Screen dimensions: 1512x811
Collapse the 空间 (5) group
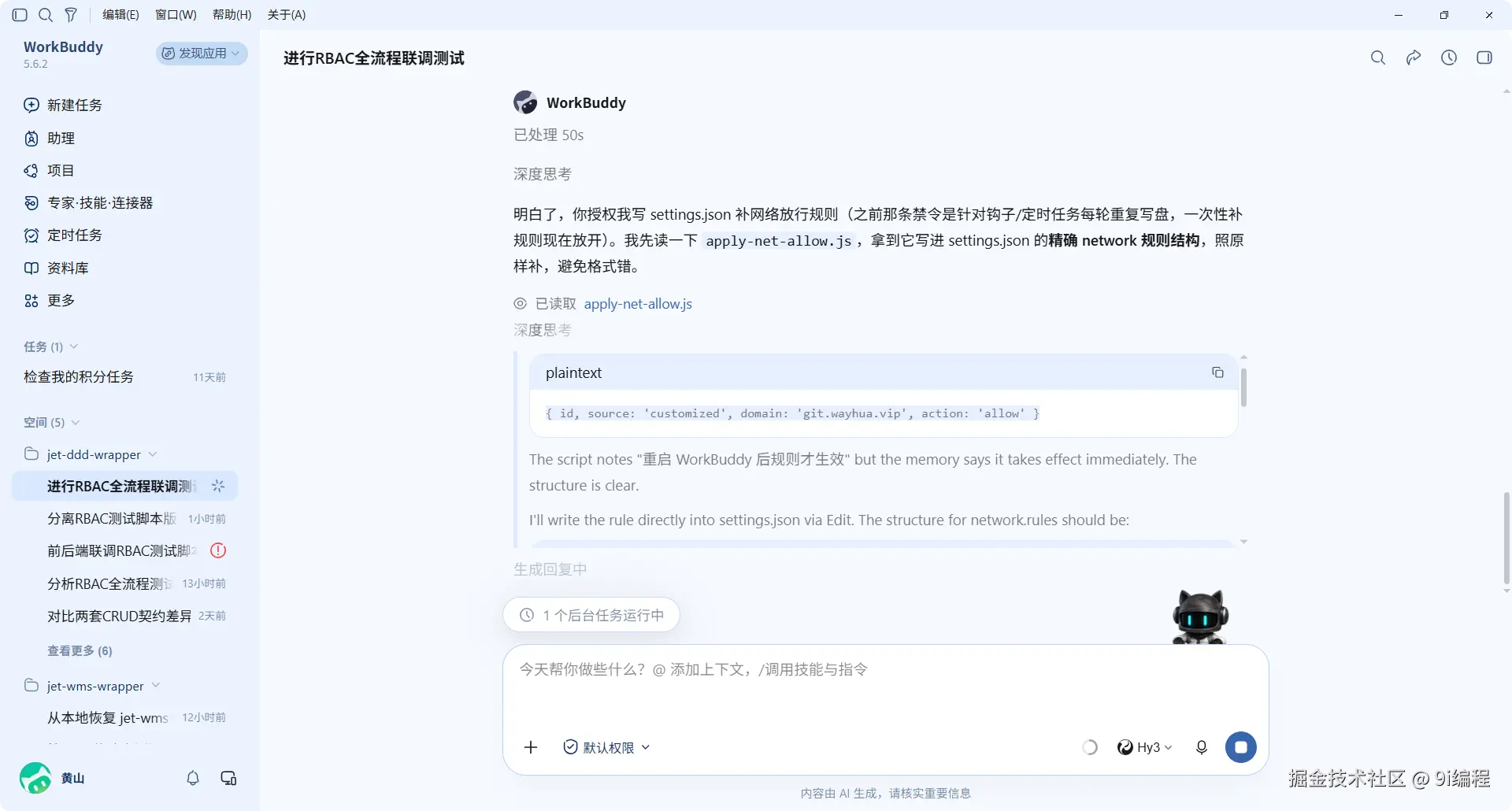click(x=52, y=423)
